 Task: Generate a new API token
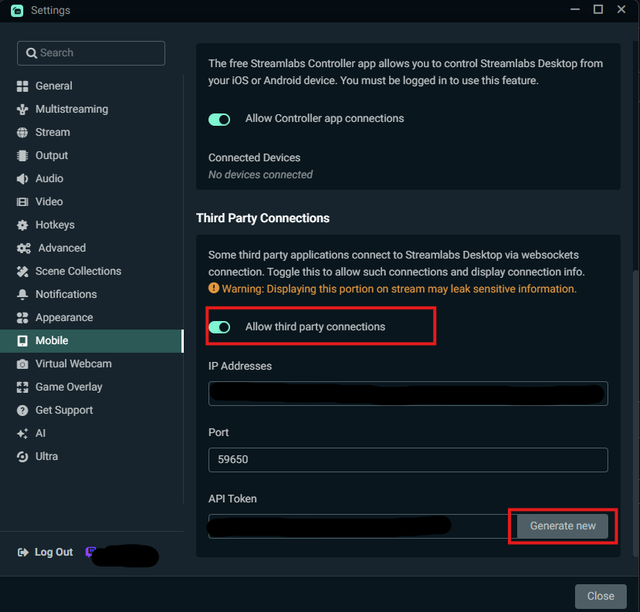[x=562, y=526]
